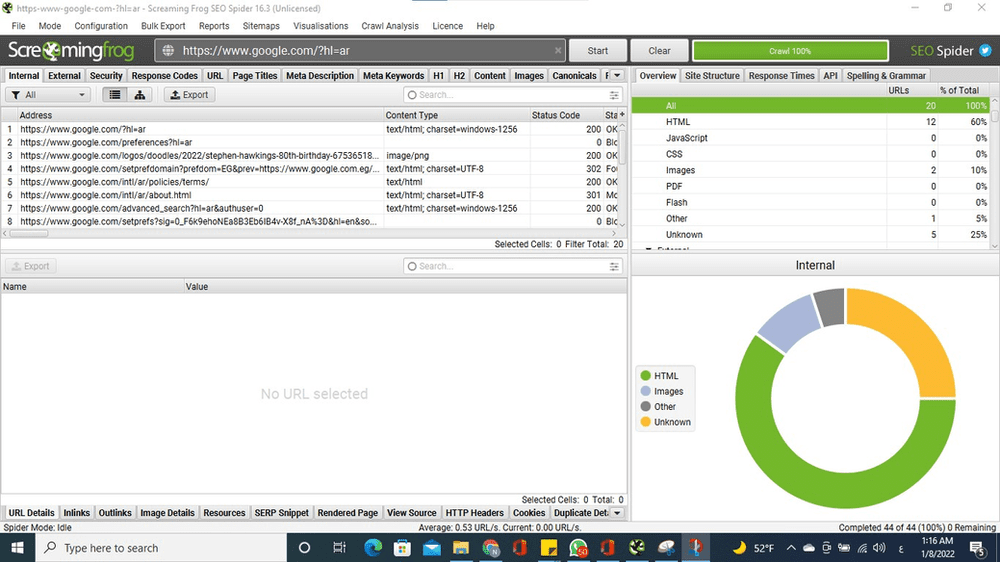The width and height of the screenshot is (1000, 562).
Task: Open Microsoft Store from taskbar
Action: coord(402,547)
